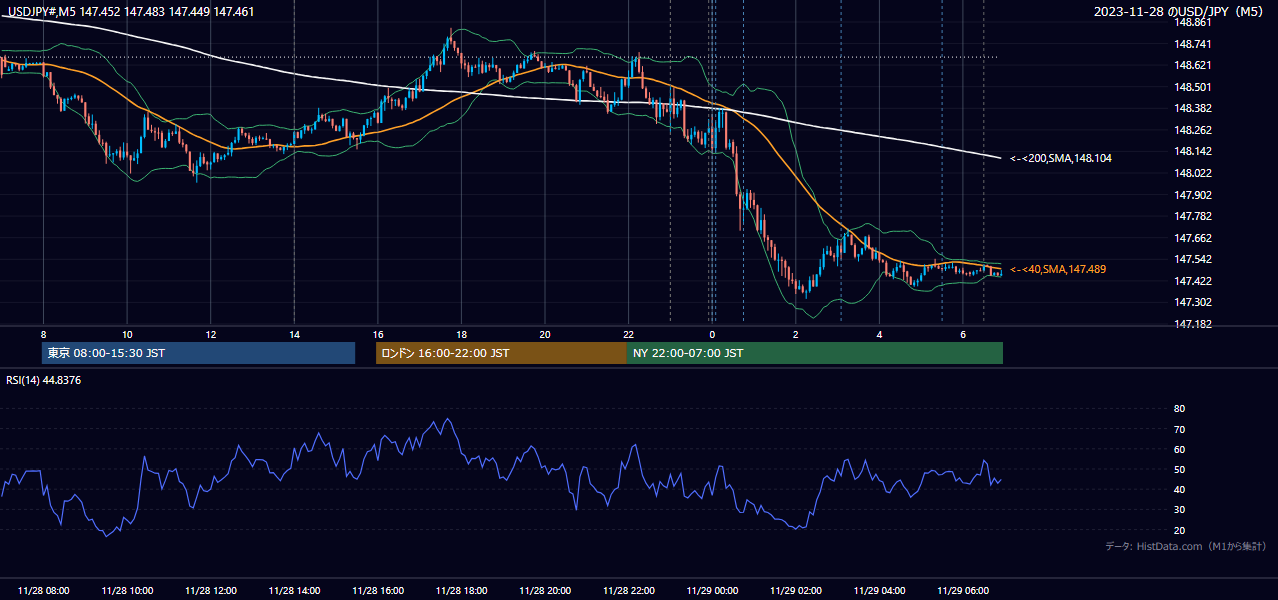Click the 40,SMA,147.489 moving average label

coord(1057,269)
